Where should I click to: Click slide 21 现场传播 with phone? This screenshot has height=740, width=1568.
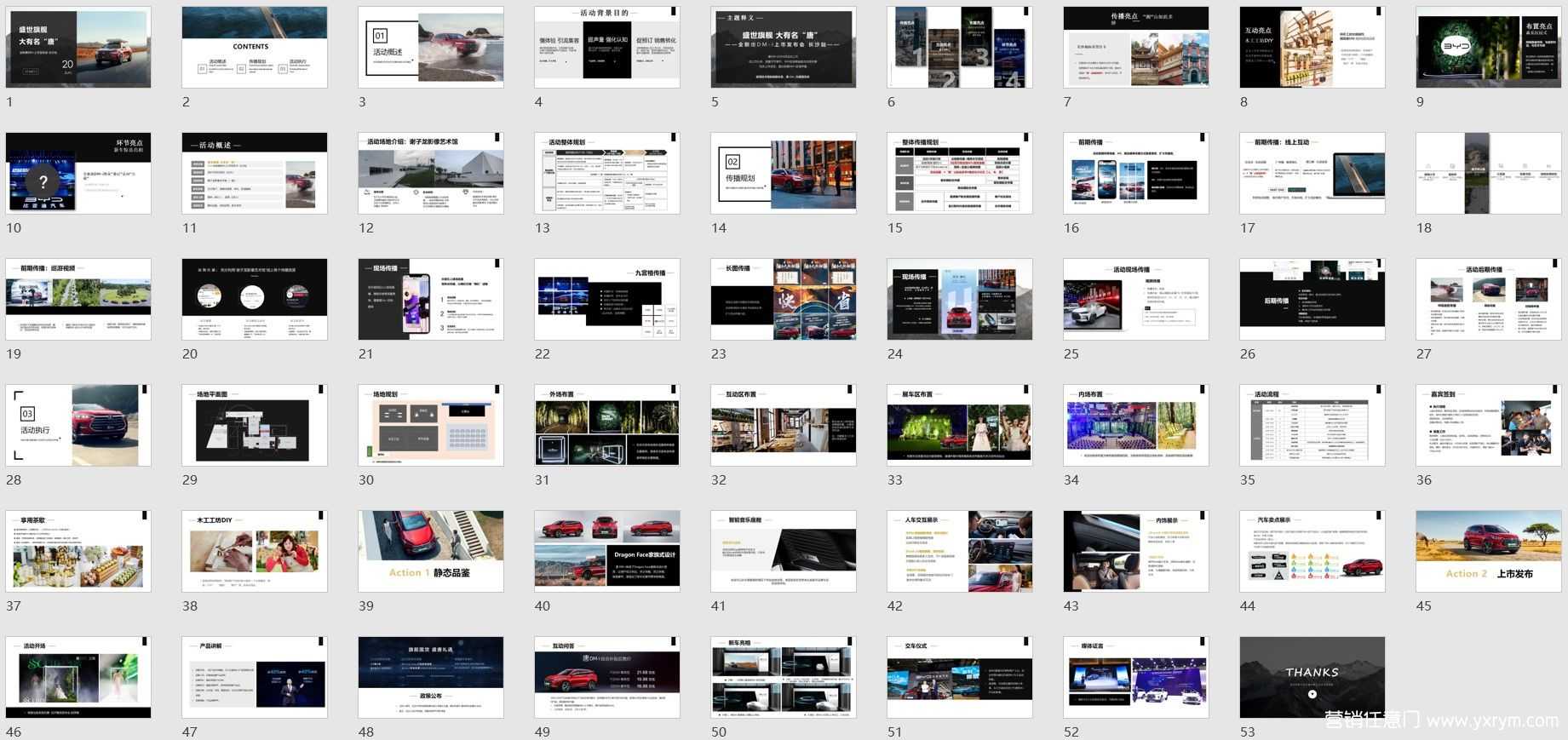[431, 299]
